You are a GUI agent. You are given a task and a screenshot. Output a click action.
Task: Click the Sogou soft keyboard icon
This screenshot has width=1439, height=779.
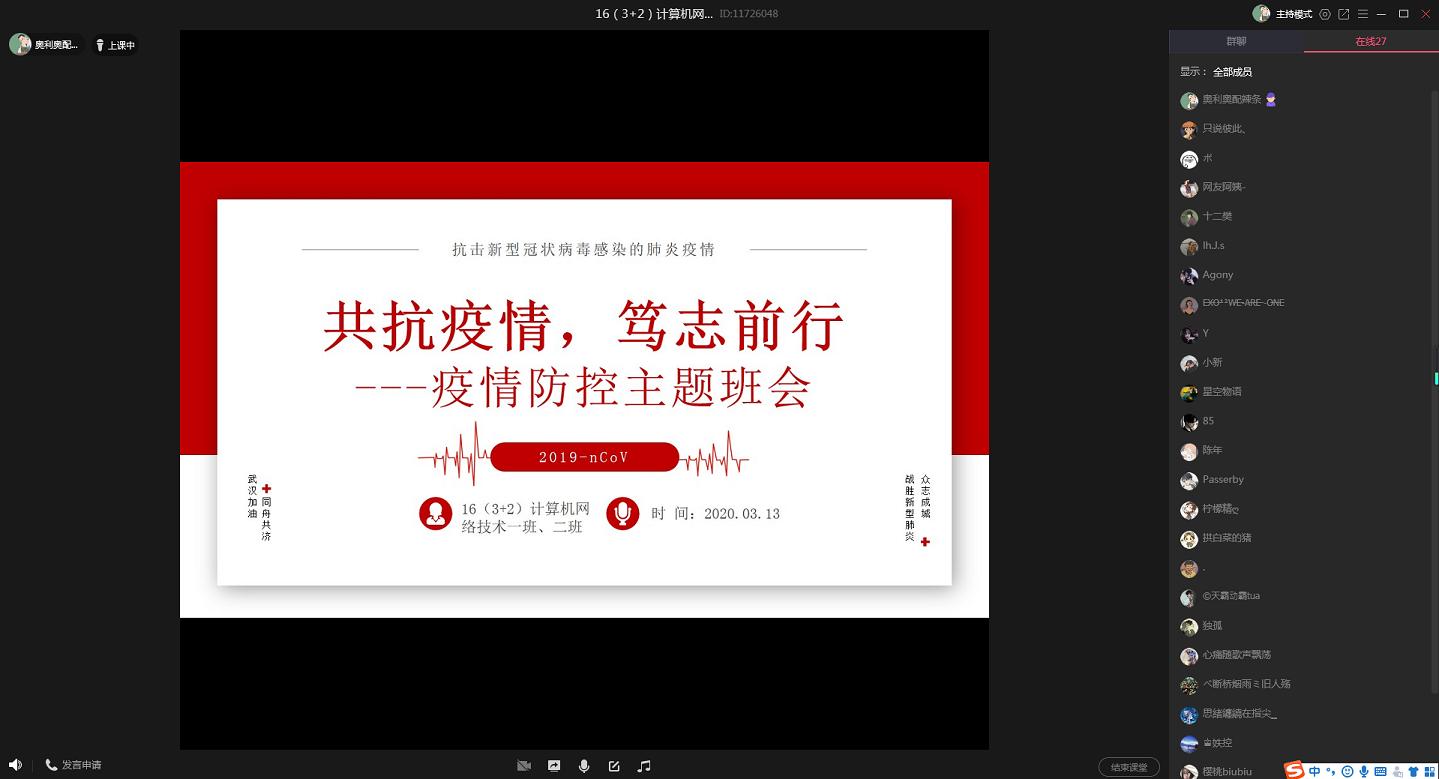pos(1381,771)
